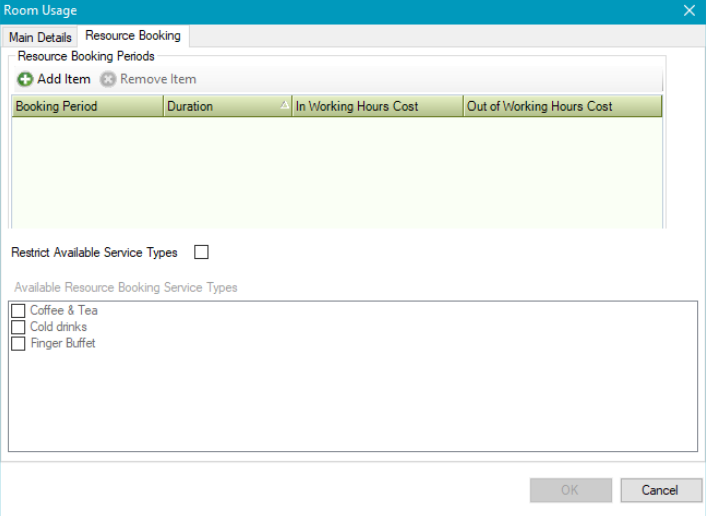Enable Restrict Available Service Types checkbox

pyautogui.click(x=201, y=253)
